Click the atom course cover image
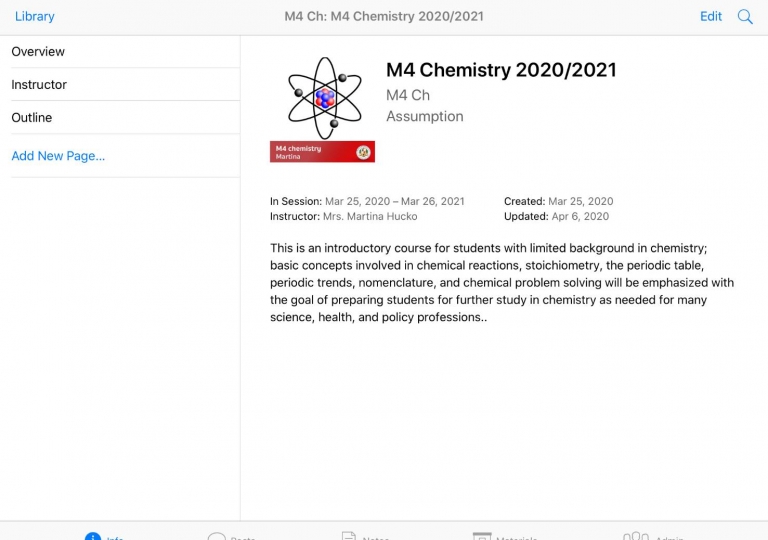Screen dimensions: 768x540 [325, 98]
